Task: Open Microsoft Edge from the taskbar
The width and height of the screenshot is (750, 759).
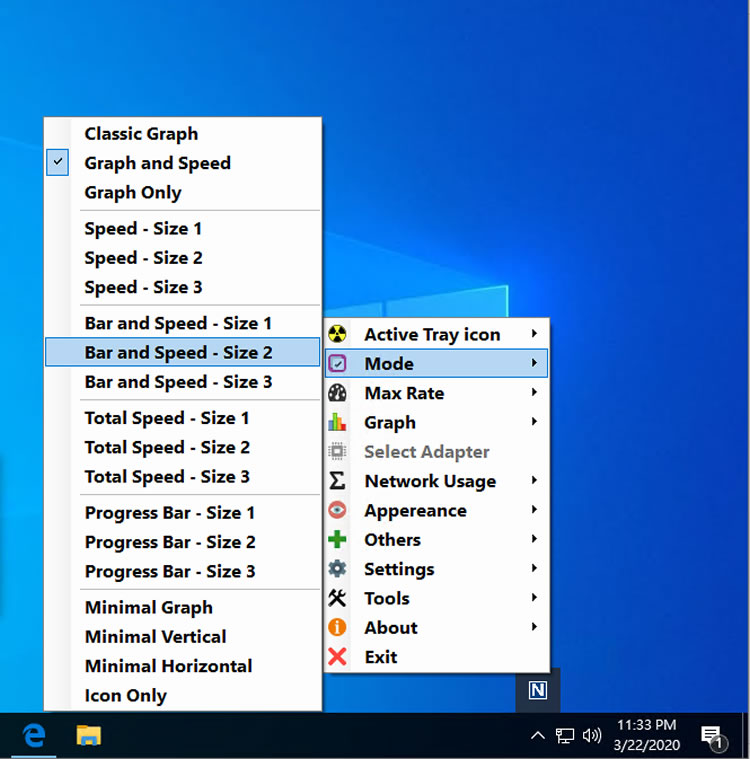Action: (35, 736)
